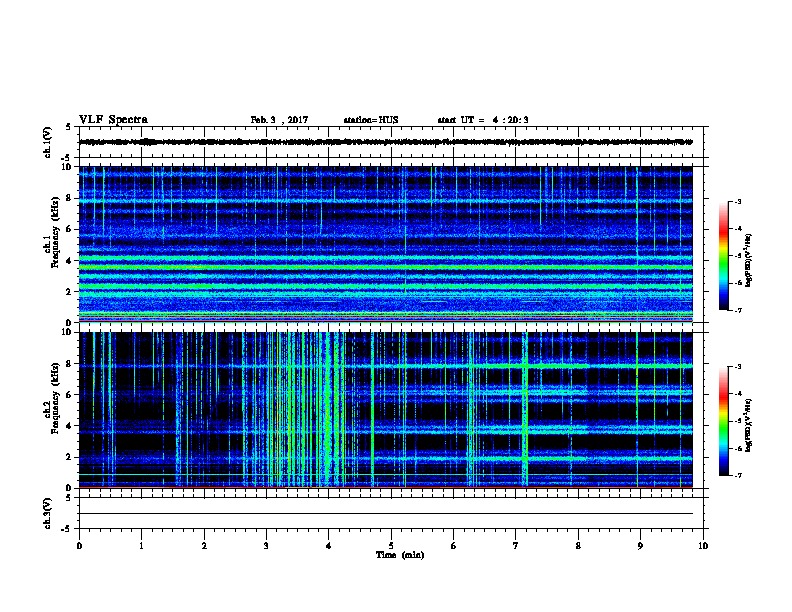Click the ch.2 frequency tick label "2"

point(69,457)
